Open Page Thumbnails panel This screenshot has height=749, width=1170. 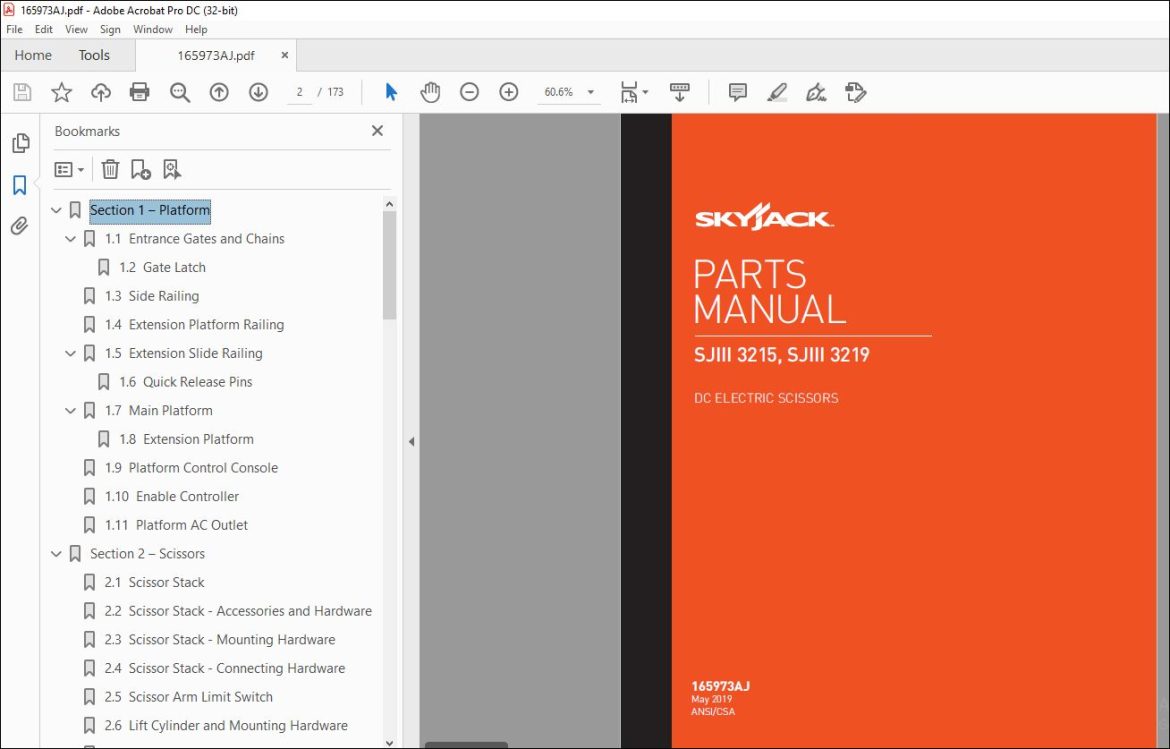[x=20, y=142]
